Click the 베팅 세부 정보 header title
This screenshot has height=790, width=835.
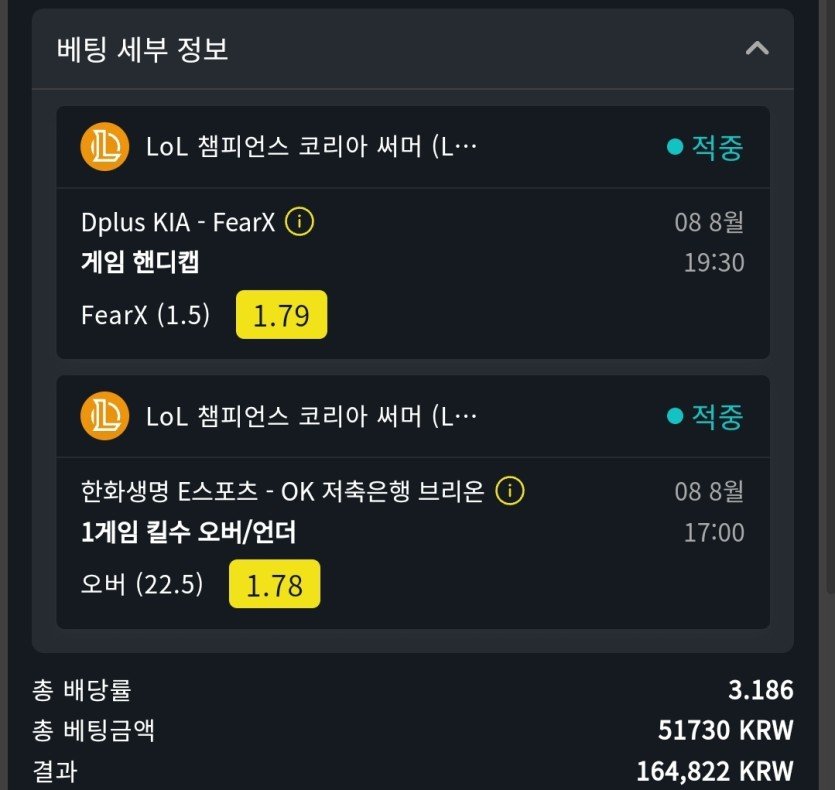(143, 49)
